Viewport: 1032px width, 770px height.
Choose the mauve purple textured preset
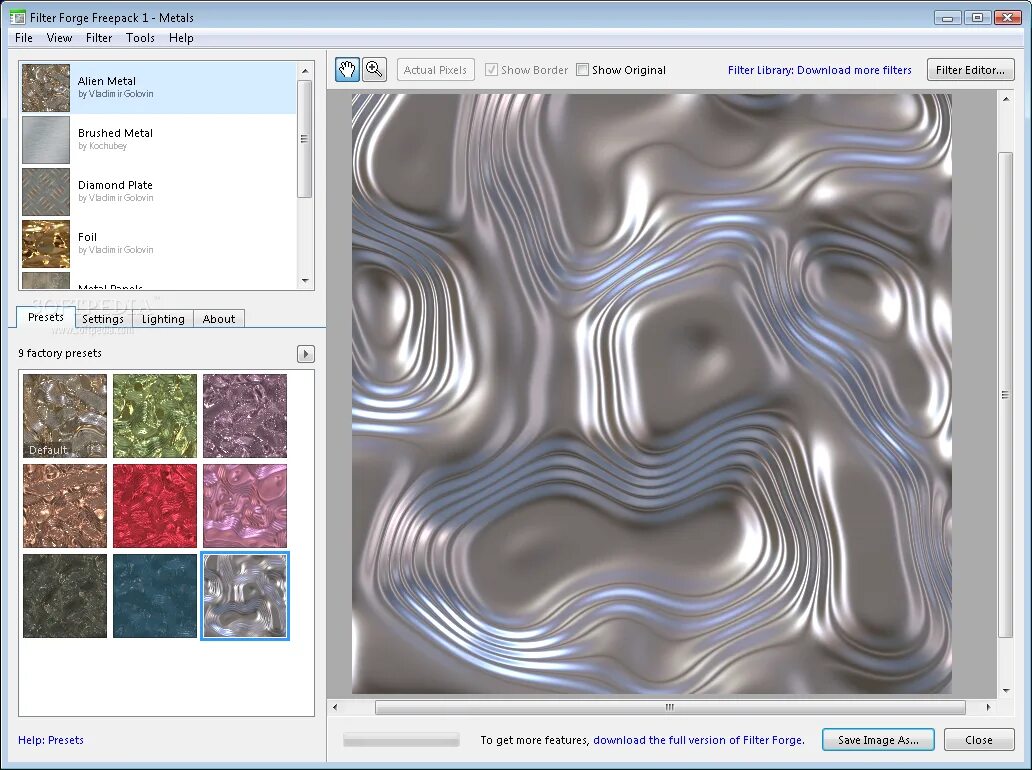[245, 416]
